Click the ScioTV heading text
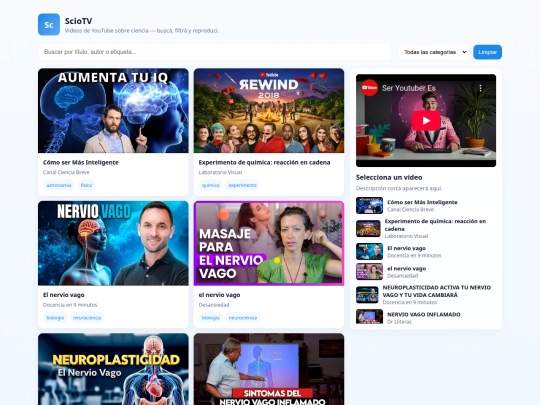 [79, 21]
